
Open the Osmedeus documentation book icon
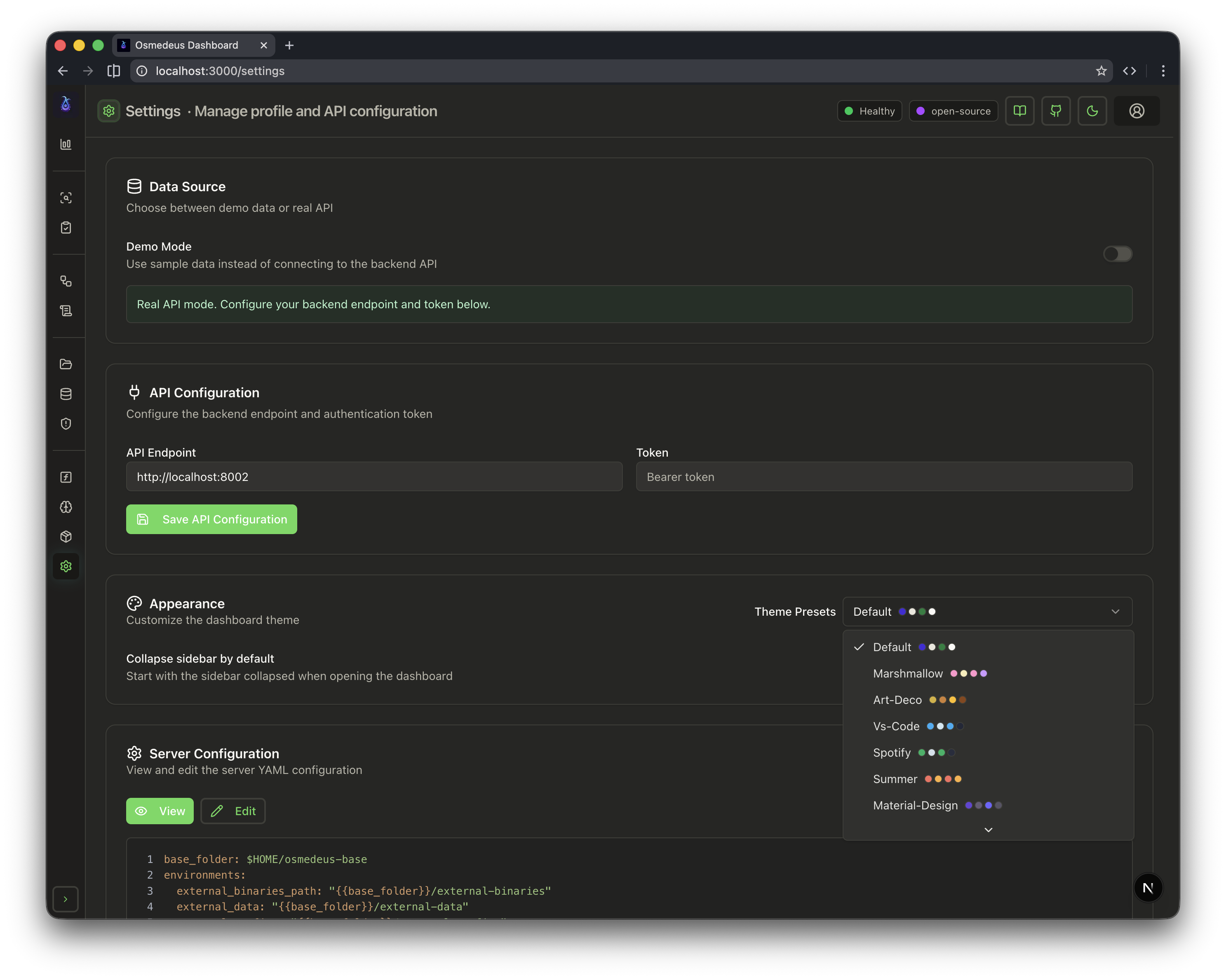pyautogui.click(x=1019, y=111)
